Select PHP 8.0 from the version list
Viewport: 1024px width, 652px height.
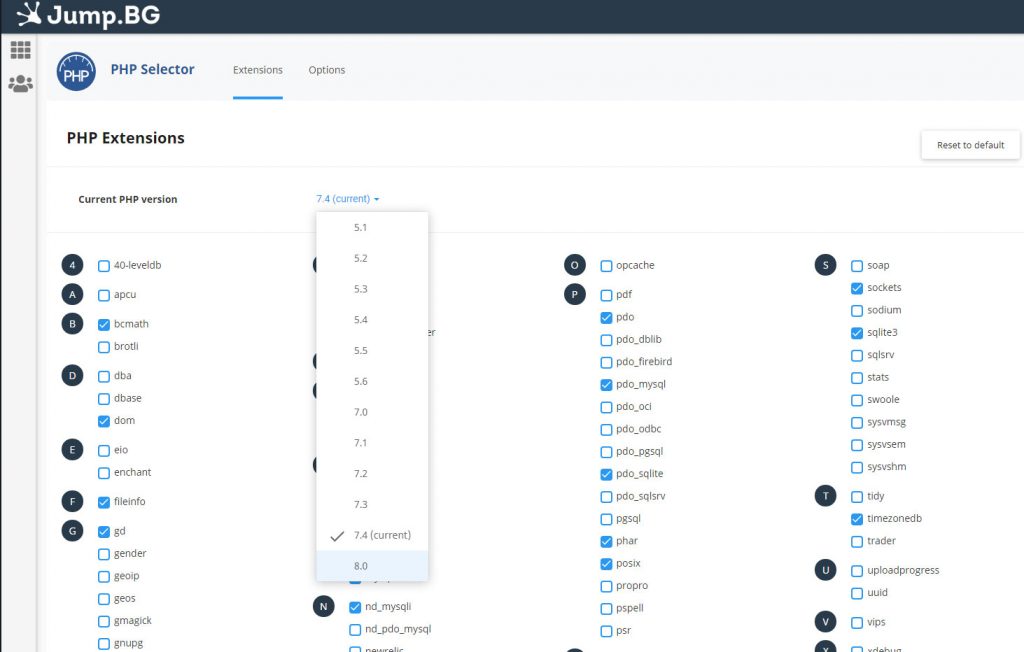pos(361,565)
